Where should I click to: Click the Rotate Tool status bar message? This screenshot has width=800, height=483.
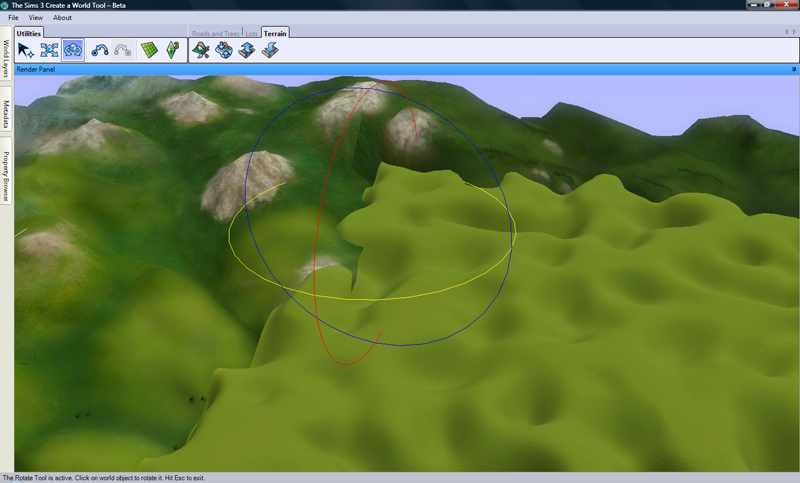[104, 478]
